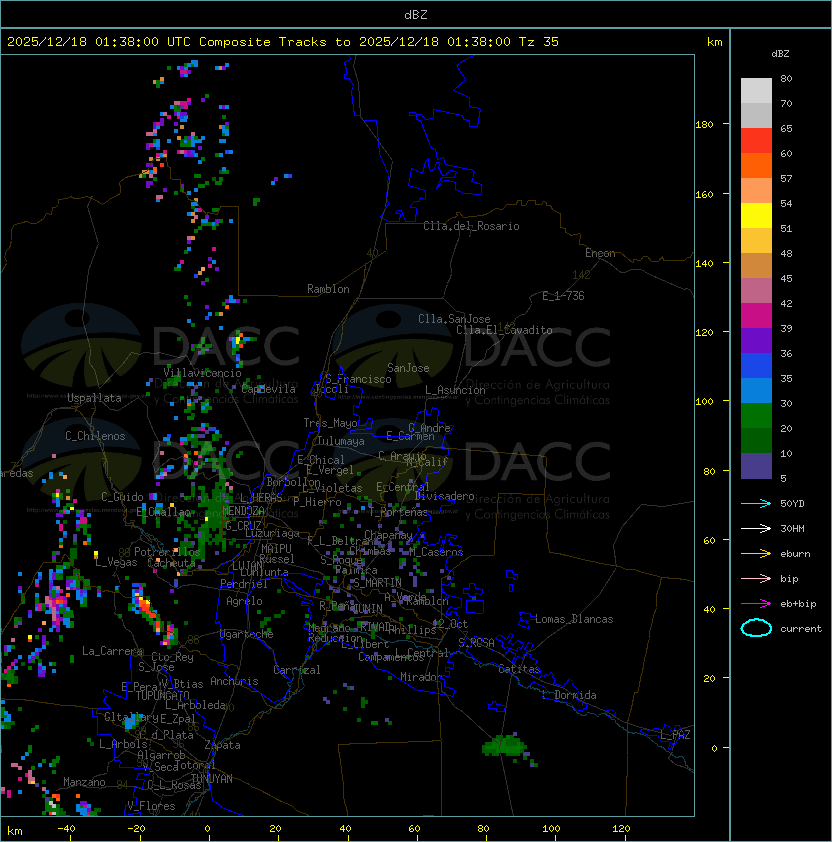Click the 'L_Asuncion' map label

coord(455,390)
